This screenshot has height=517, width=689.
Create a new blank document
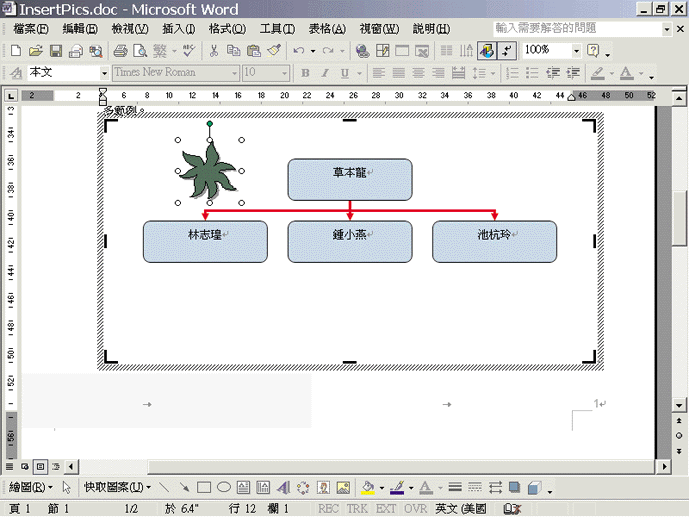tap(16, 51)
